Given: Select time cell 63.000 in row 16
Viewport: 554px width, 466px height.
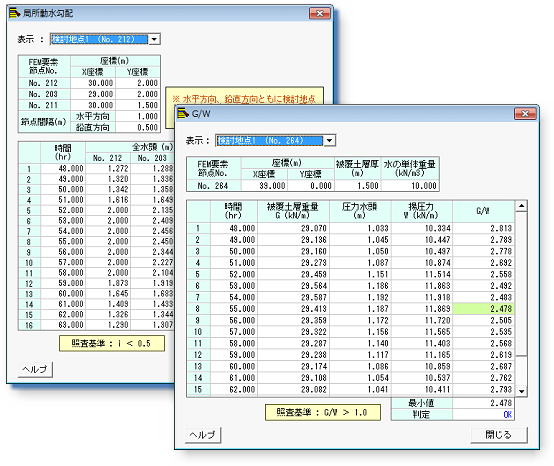Looking at the screenshot, I should pos(63,325).
